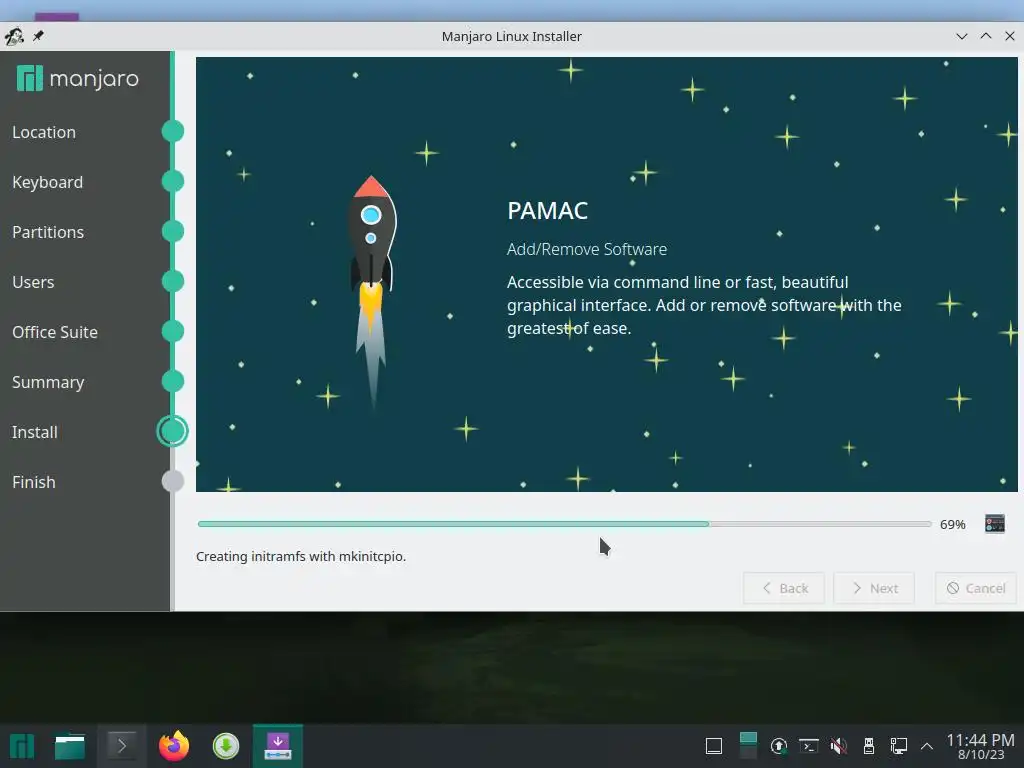
Task: Select the Install step in sidebar
Action: 35,432
